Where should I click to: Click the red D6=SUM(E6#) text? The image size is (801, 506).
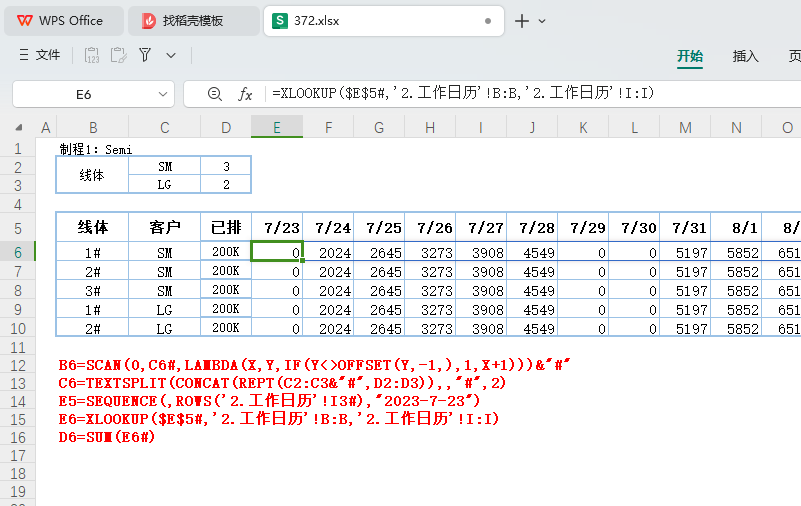(x=107, y=437)
